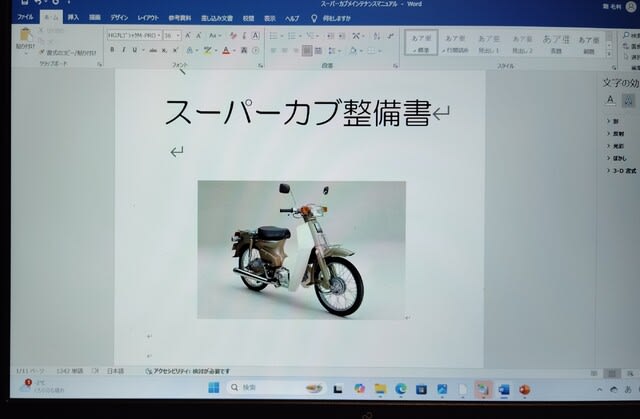The width and height of the screenshot is (640, 419).
Task: Align text left
Action: point(273,51)
